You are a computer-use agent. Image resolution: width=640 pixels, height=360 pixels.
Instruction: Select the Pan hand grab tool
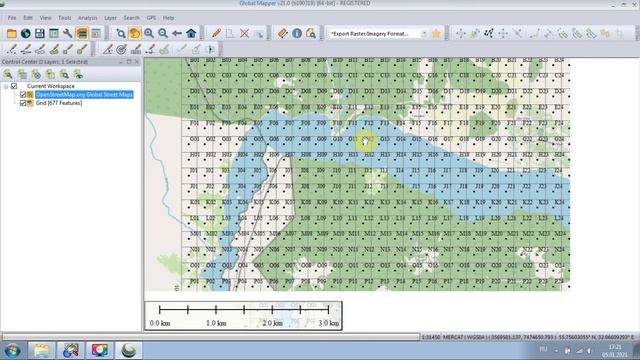[x=135, y=33]
